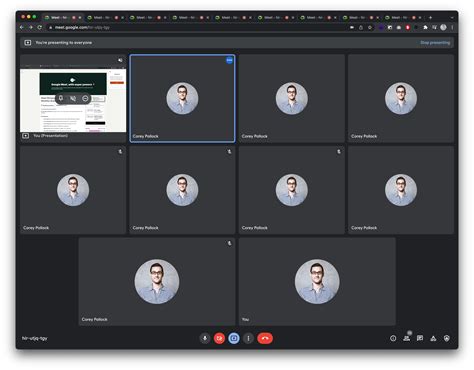The height and width of the screenshot is (370, 474).
Task: Click the present icon beside 'You (Presentation)'
Action: (x=26, y=136)
